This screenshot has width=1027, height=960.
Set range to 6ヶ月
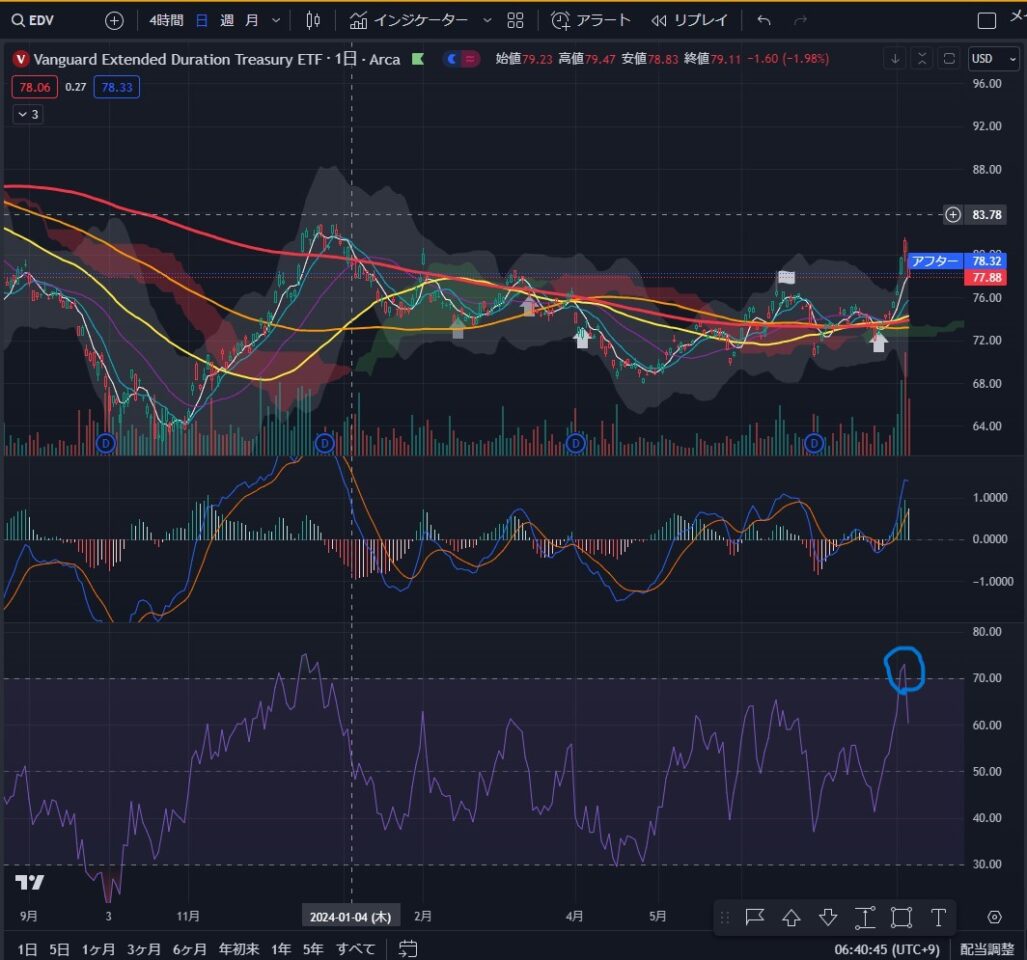pyautogui.click(x=190, y=949)
